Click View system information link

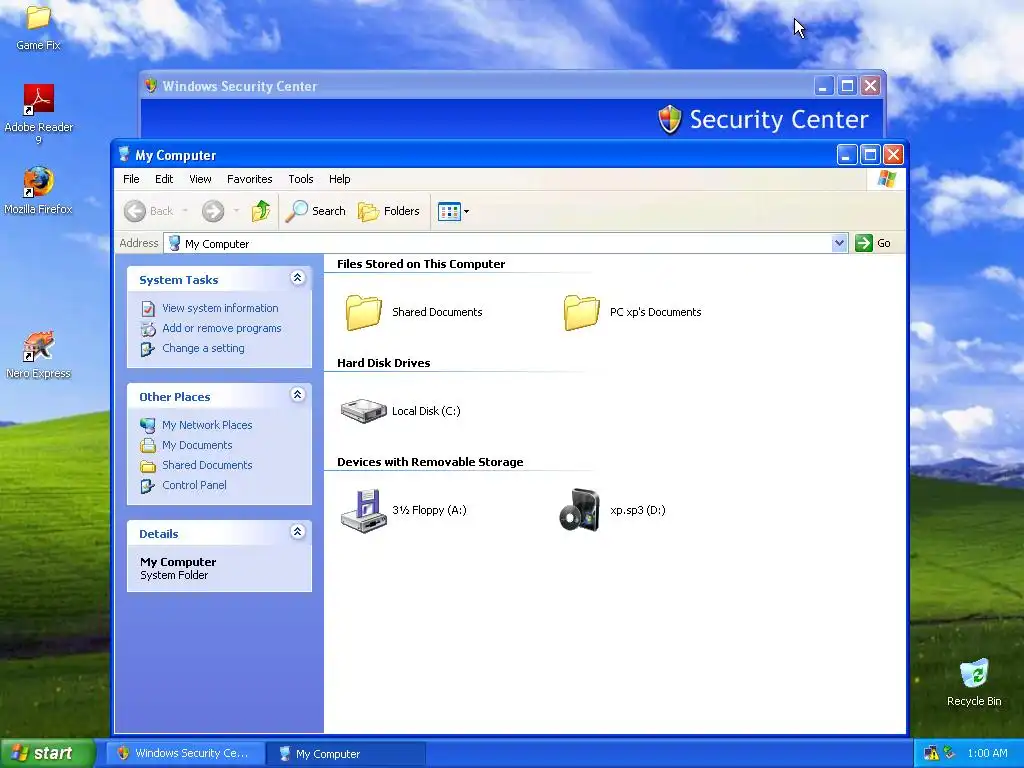[220, 308]
